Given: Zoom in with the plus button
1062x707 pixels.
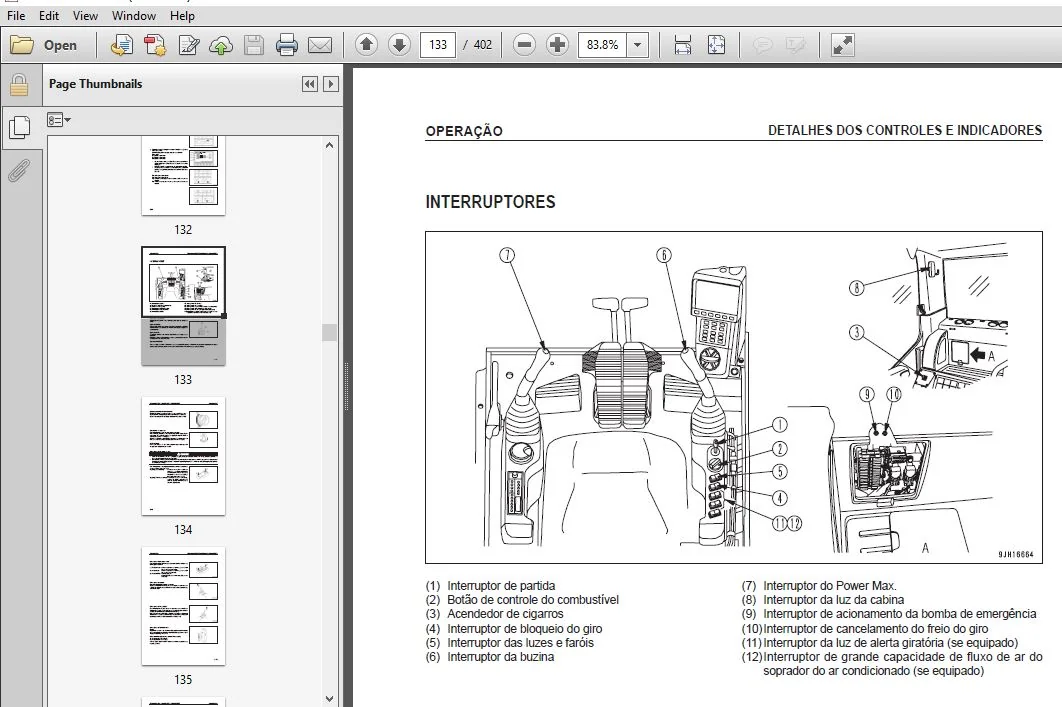Looking at the screenshot, I should (557, 45).
